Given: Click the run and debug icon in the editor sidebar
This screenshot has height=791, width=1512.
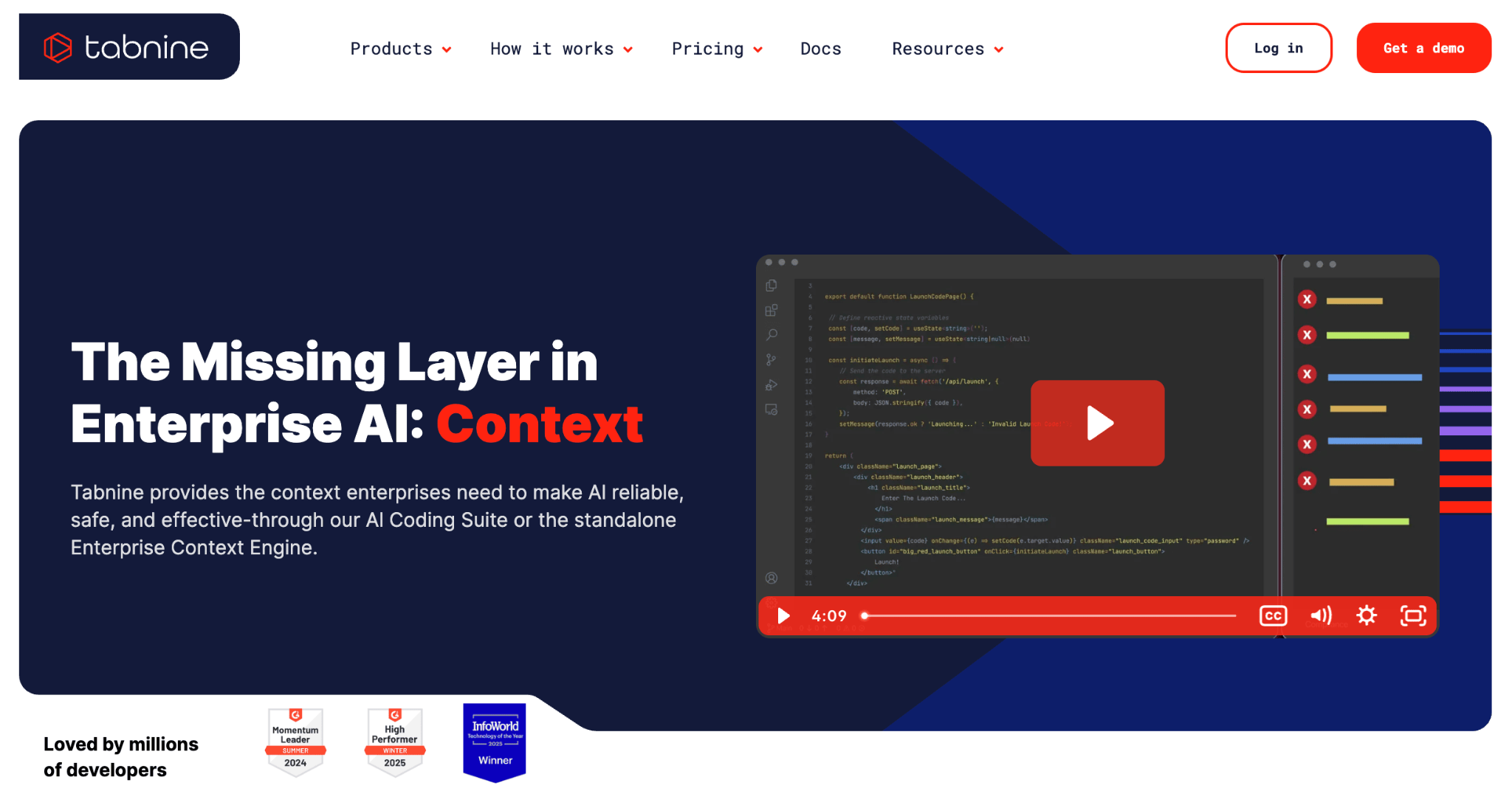Looking at the screenshot, I should (772, 385).
